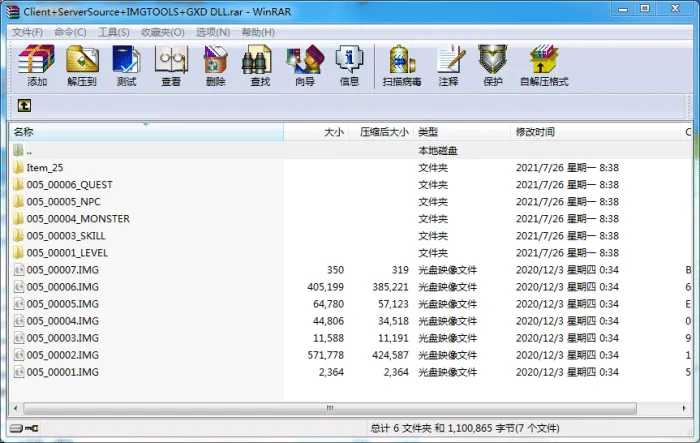The width and height of the screenshot is (700, 443).
Task: Click the 扫描病毒 (Virus scan) icon
Action: [x=402, y=65]
